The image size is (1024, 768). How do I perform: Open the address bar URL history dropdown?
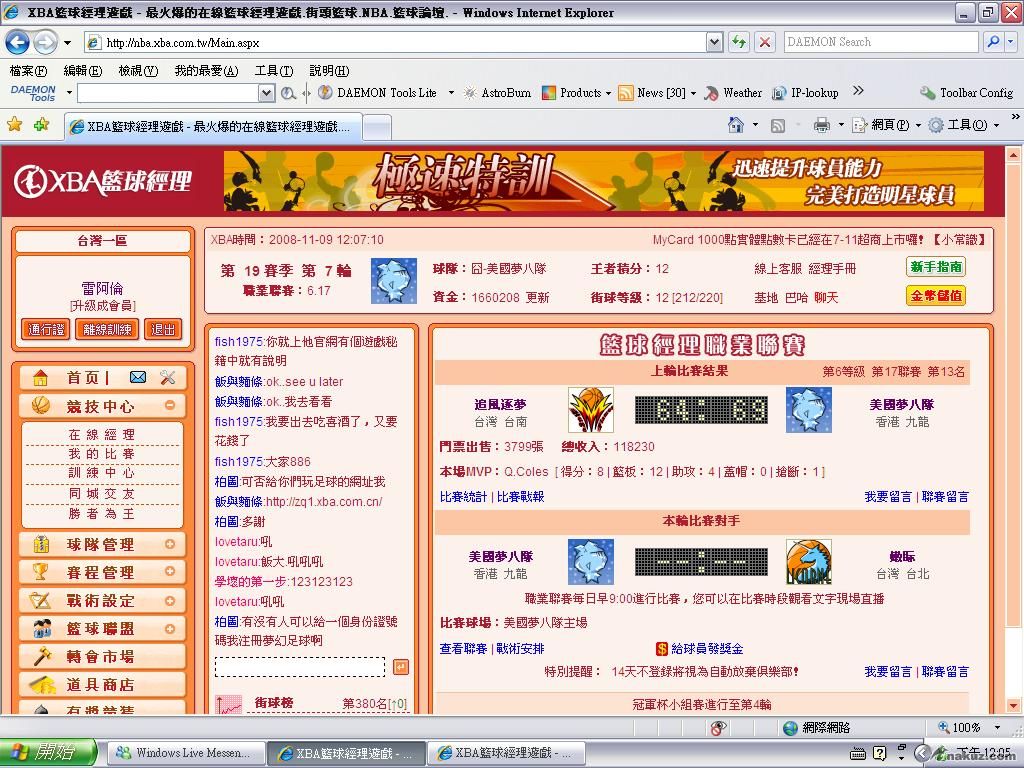[714, 42]
